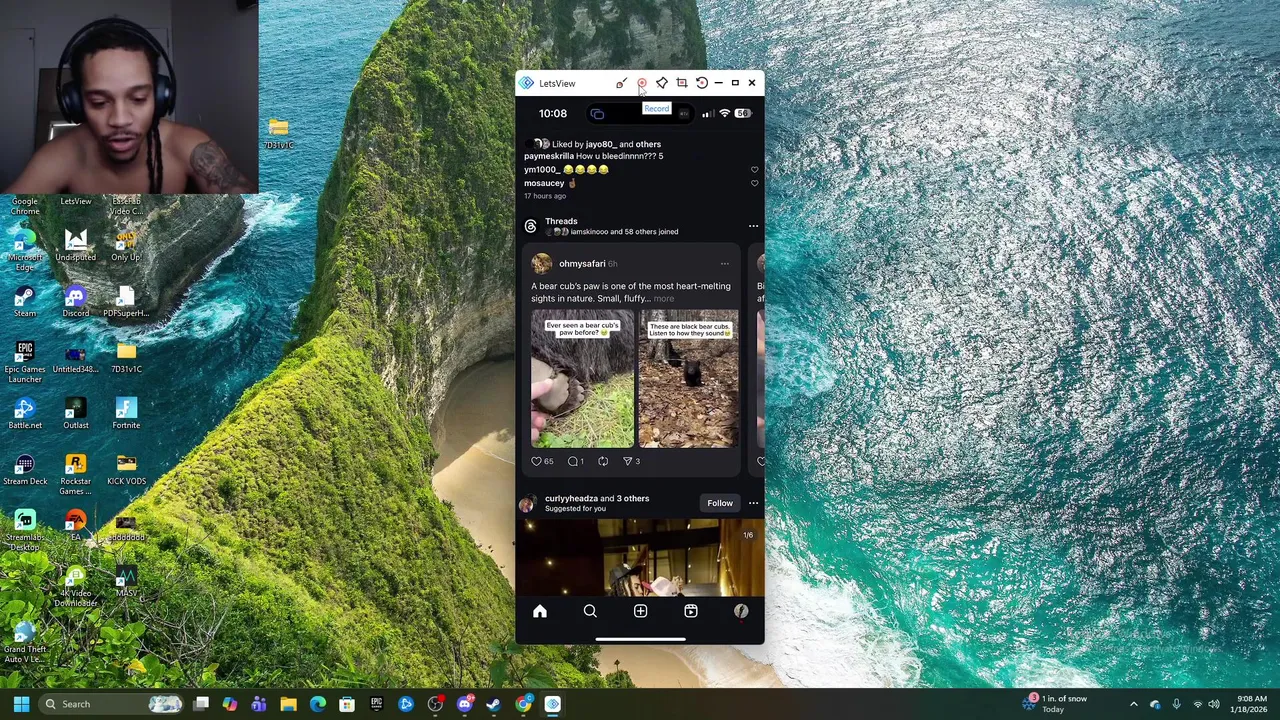1280x720 pixels.
Task: Open File Explorer from taskbar
Action: click(288, 704)
